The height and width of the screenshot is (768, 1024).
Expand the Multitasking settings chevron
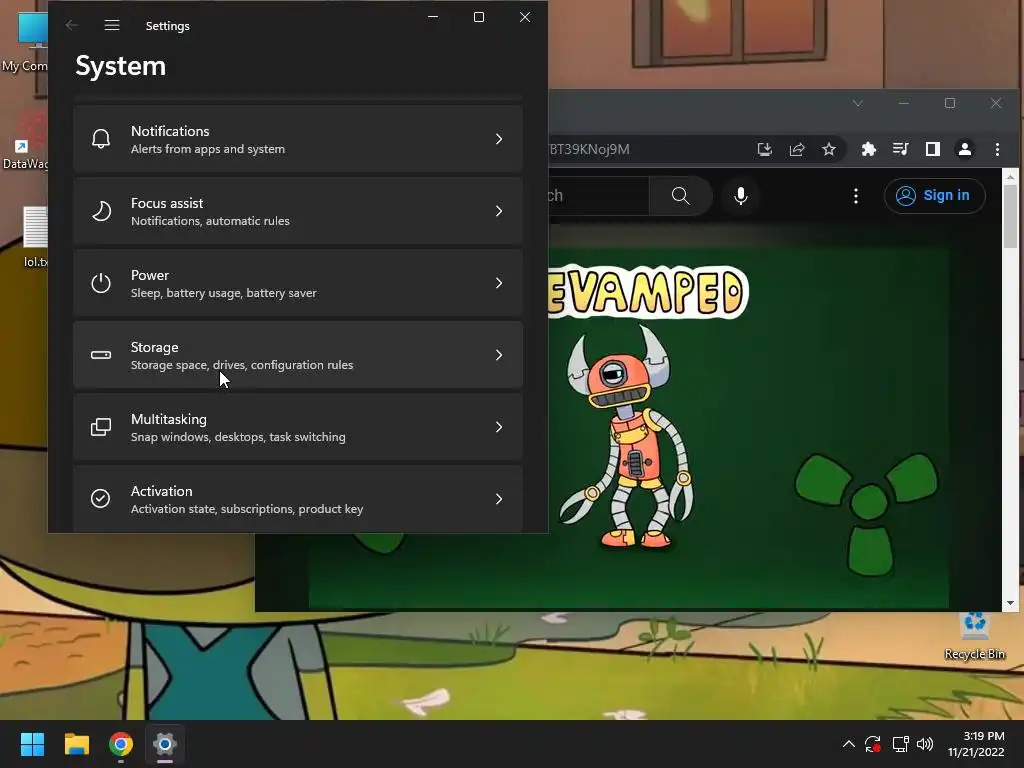tap(499, 427)
